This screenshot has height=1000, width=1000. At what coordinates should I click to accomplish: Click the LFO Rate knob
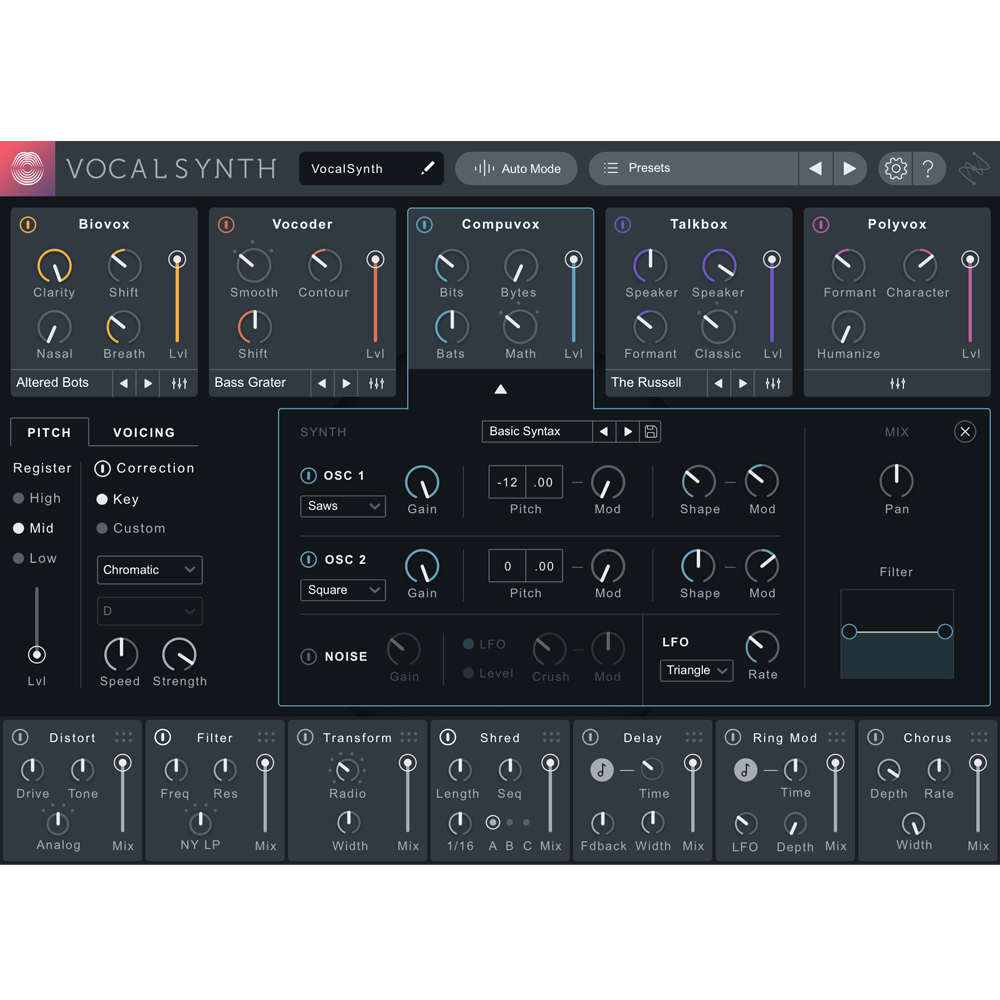763,647
